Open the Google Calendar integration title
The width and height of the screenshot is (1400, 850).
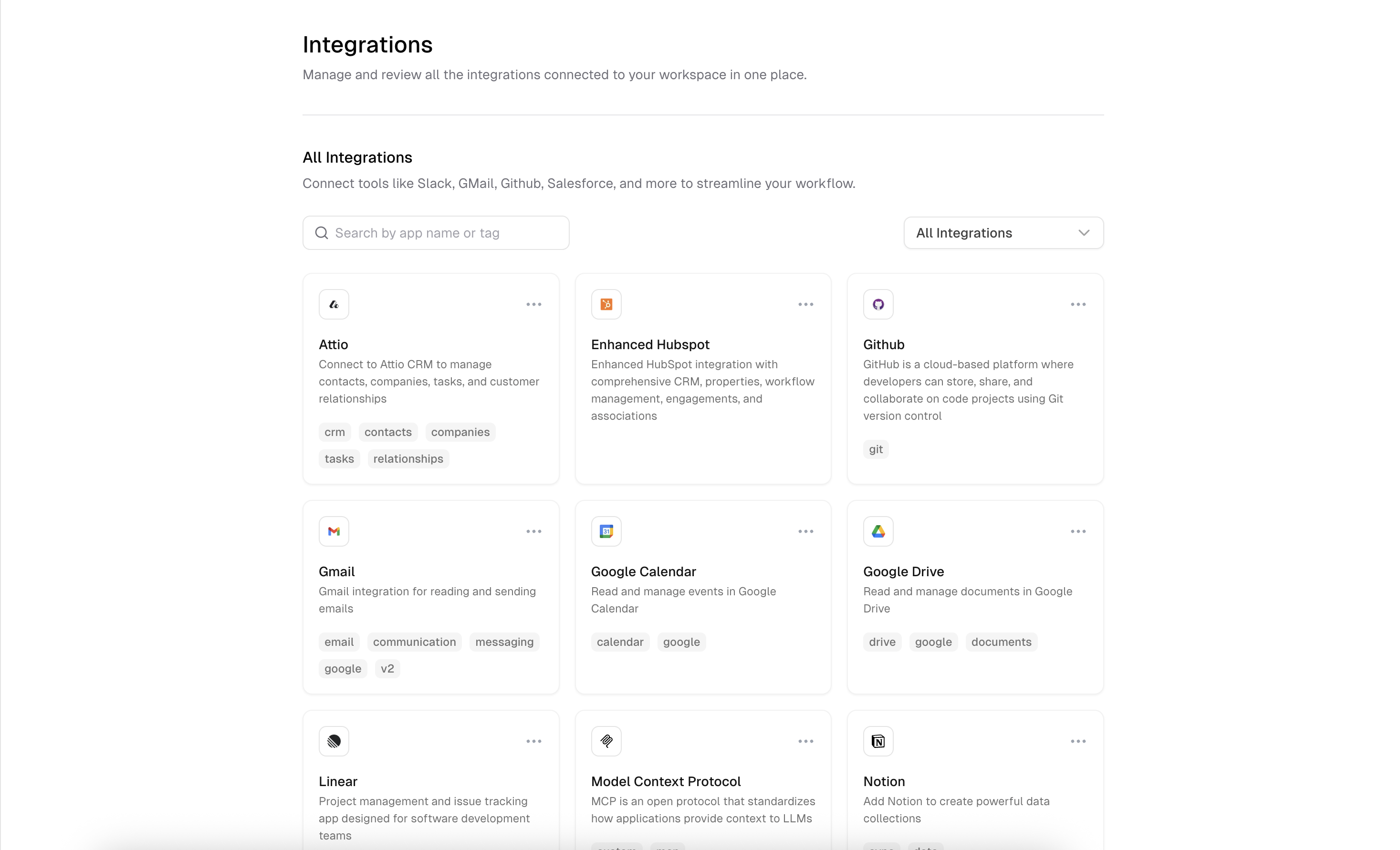click(643, 571)
